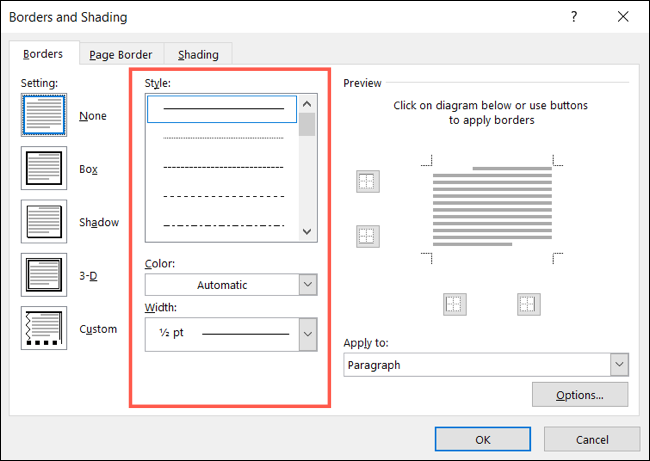
Task: Click the 3-D setting label
Action: click(88, 276)
